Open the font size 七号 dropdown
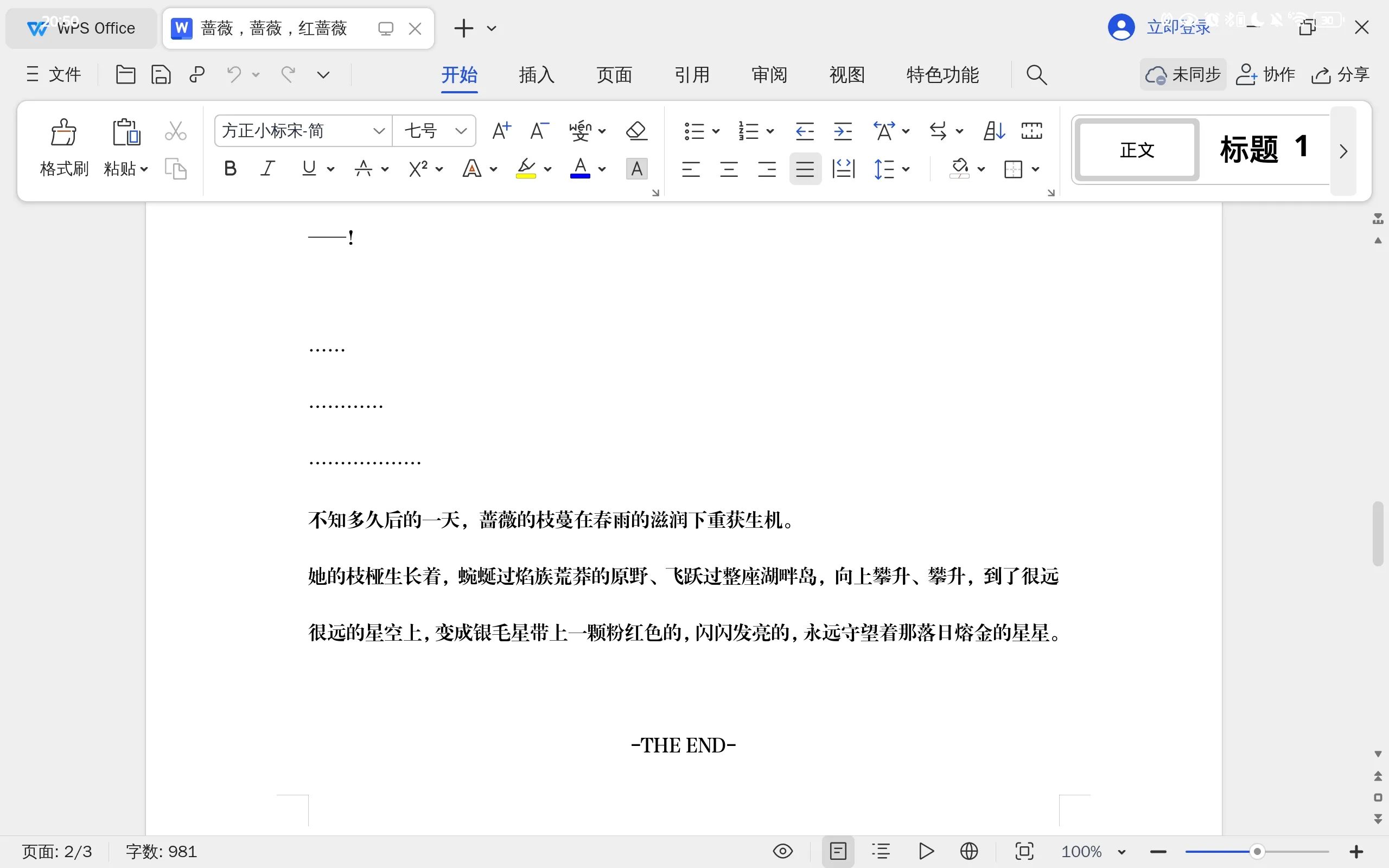Image resolution: width=1389 pixels, height=868 pixels. coord(460,131)
